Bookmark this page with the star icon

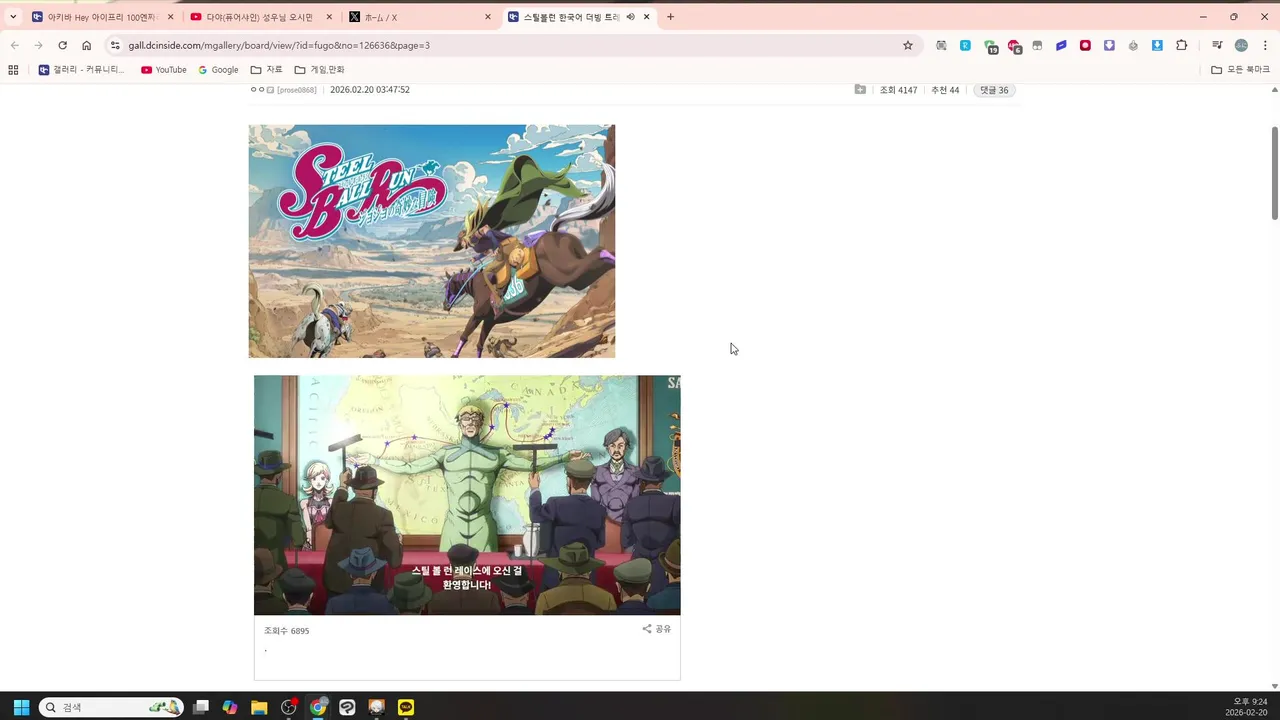point(908,45)
